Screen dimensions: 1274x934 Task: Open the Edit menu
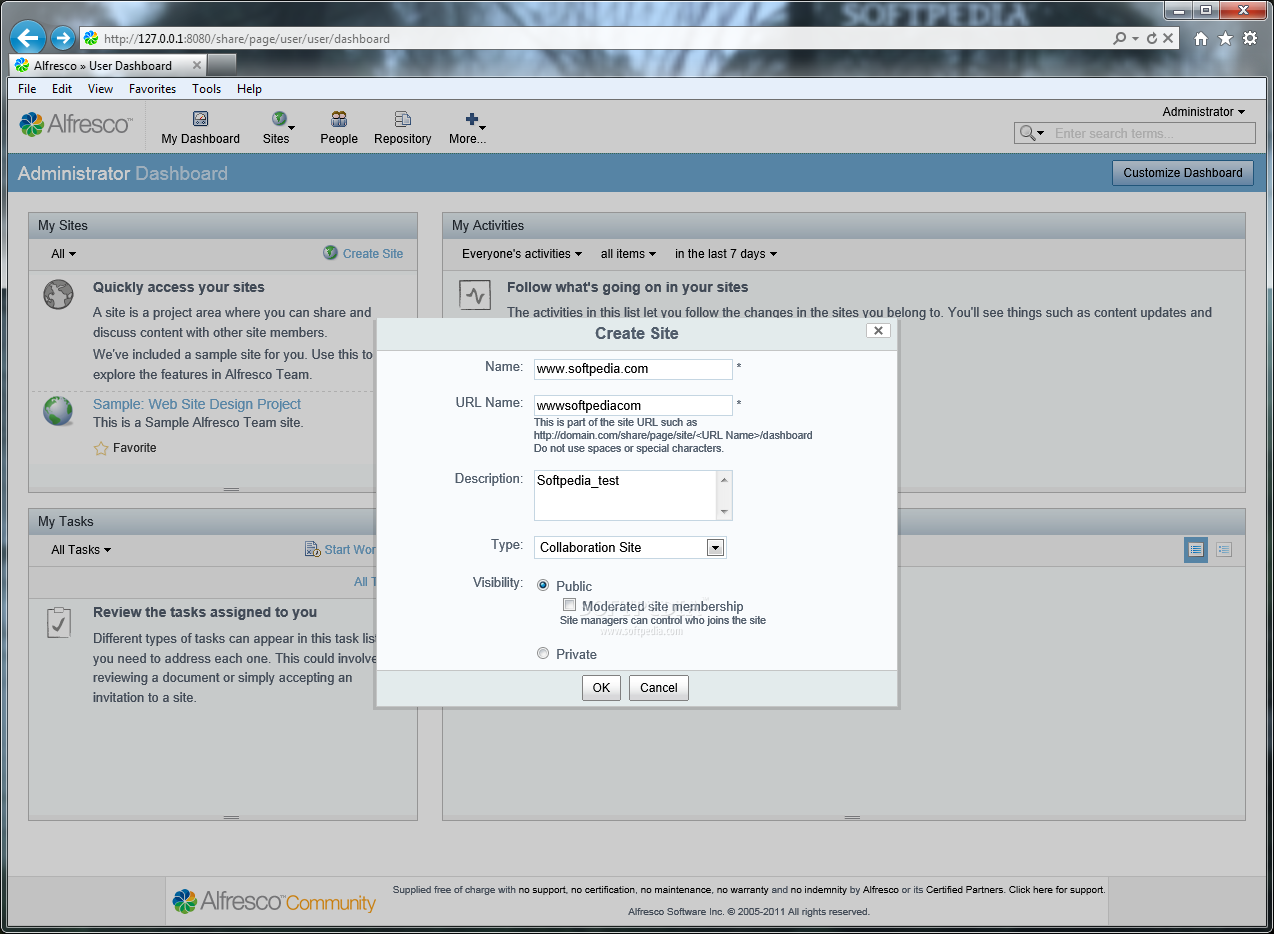[62, 89]
